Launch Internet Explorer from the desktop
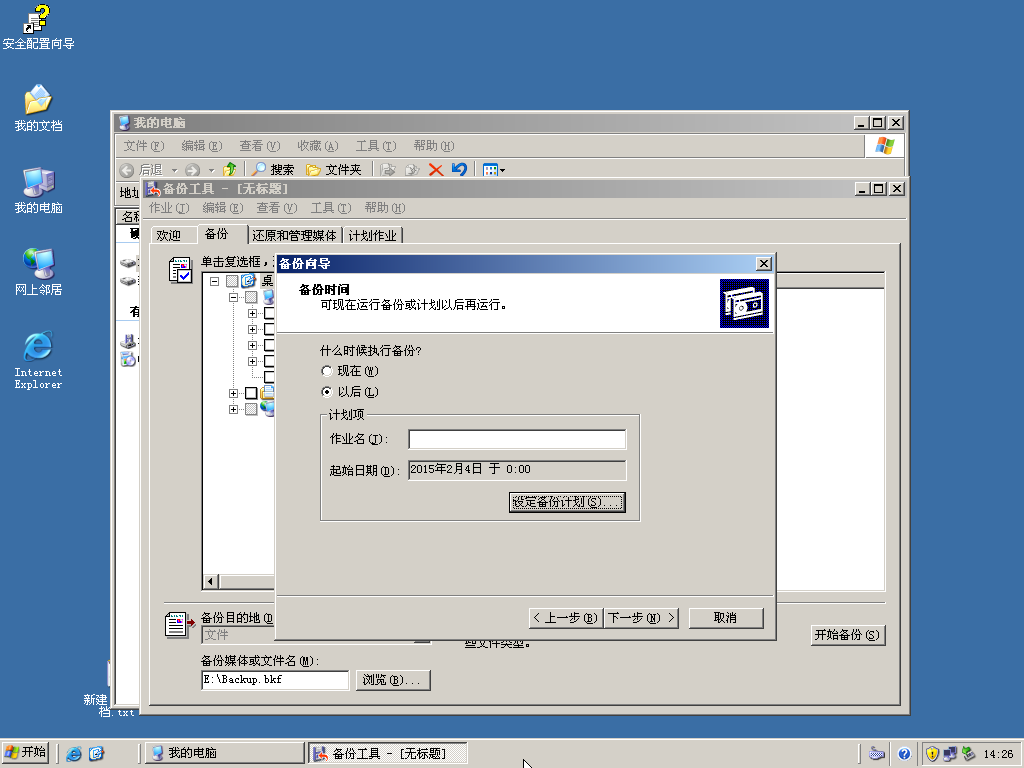 [38, 360]
